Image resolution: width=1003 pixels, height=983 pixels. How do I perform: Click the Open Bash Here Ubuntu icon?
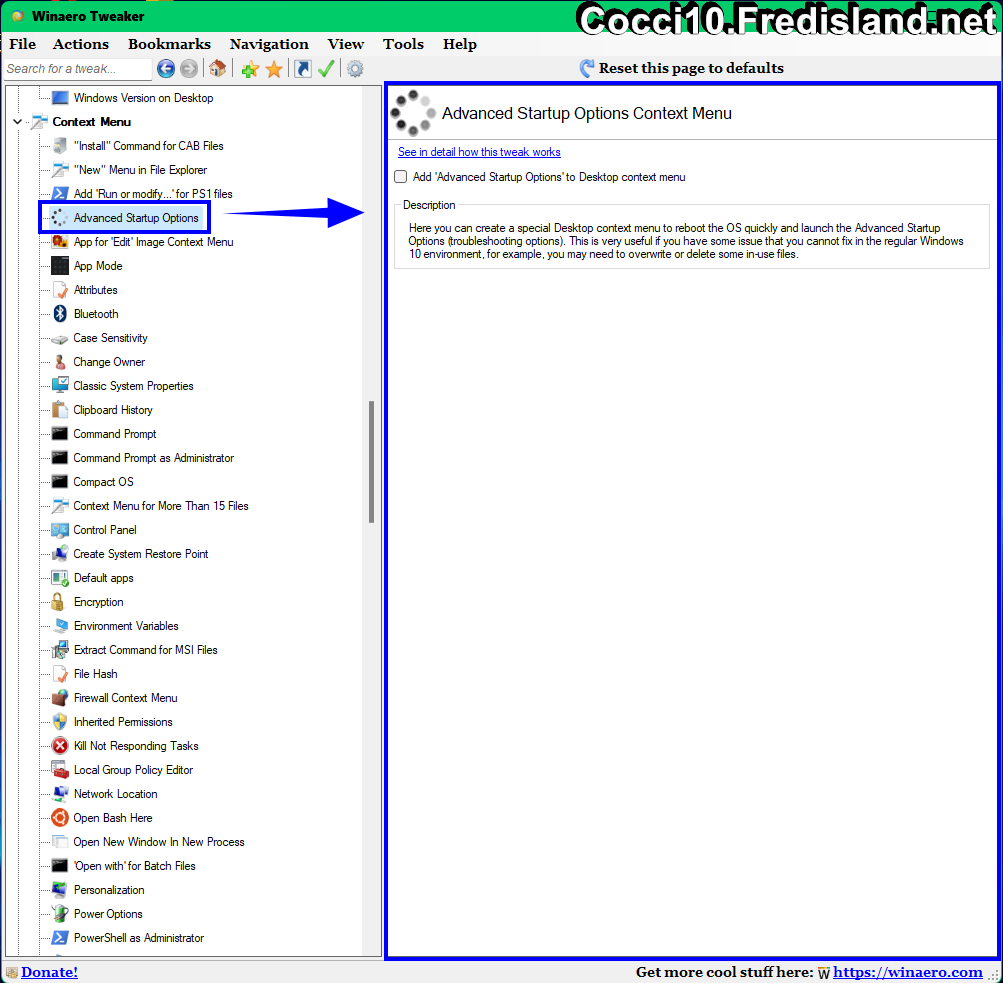59,817
